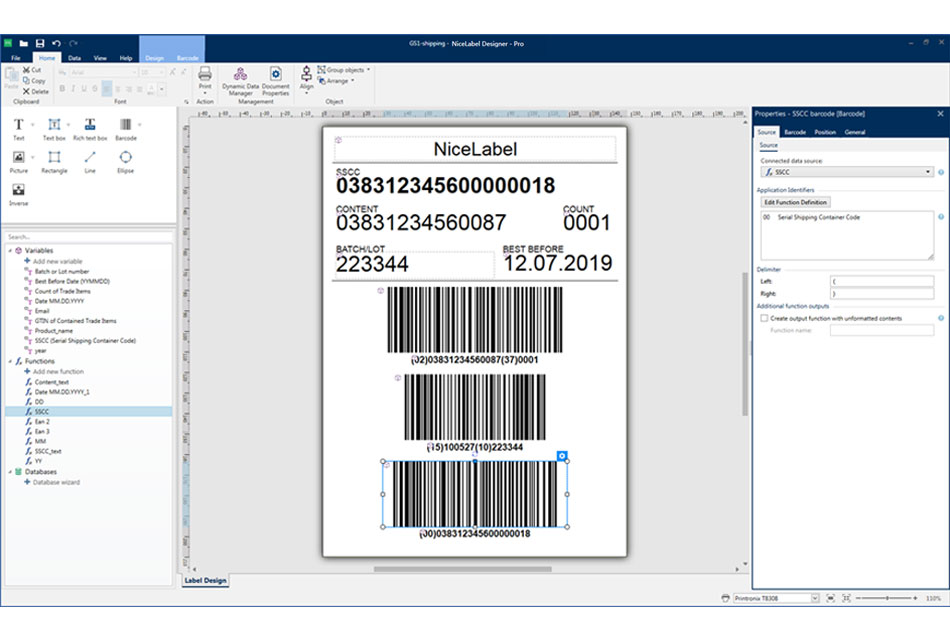Open a label file with the folder icon

tap(24, 43)
